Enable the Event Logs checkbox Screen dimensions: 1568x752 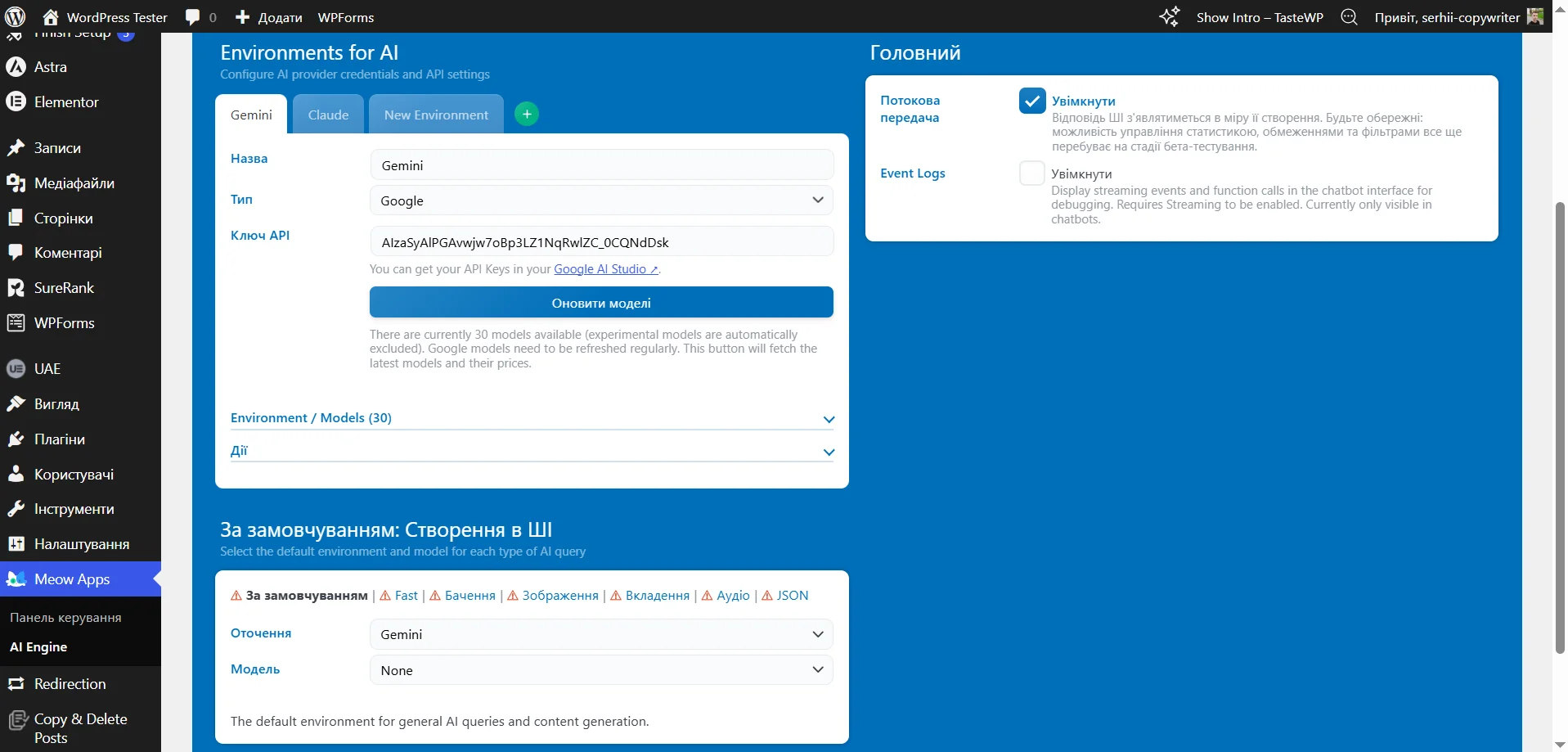click(1032, 173)
